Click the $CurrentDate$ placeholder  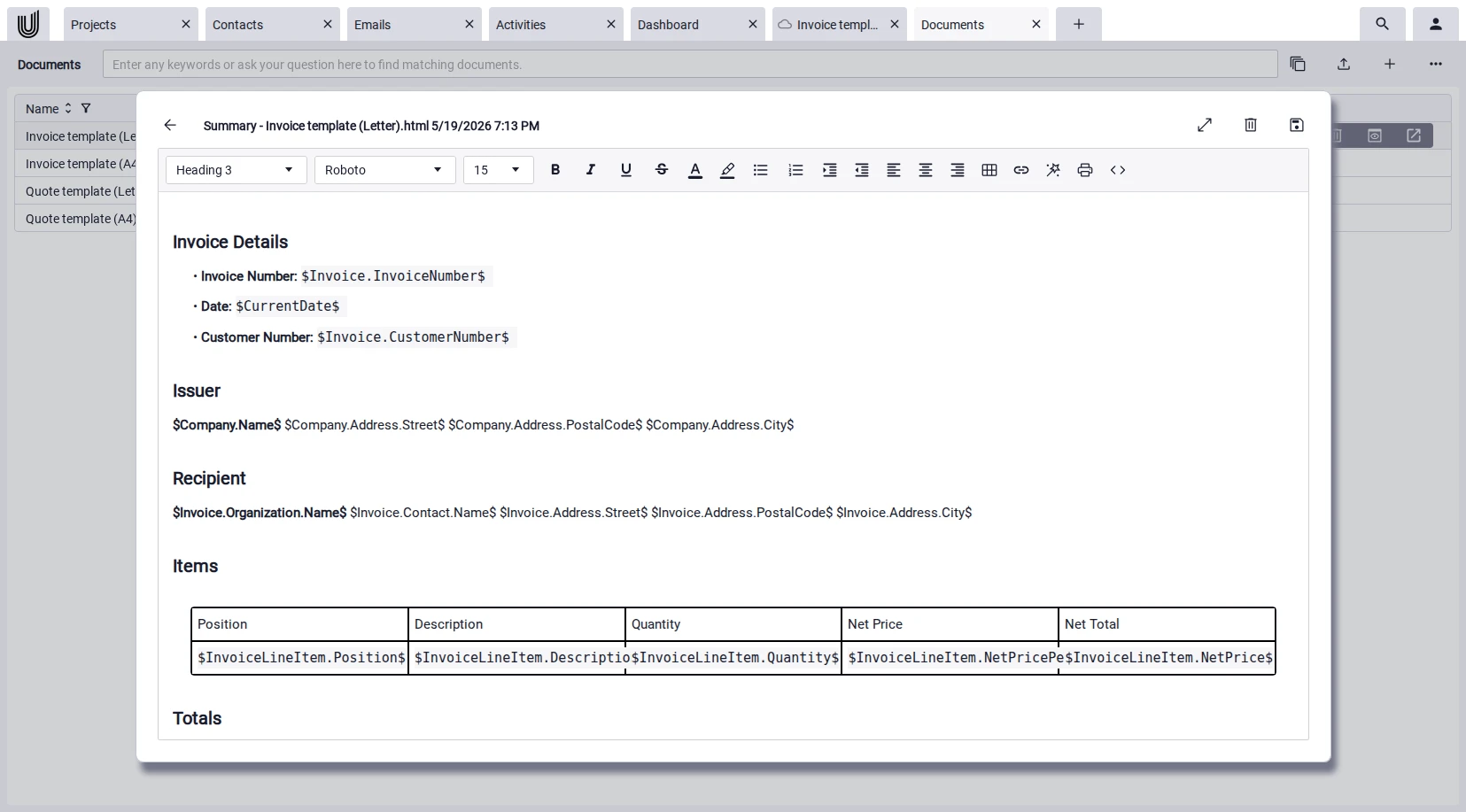coord(288,306)
